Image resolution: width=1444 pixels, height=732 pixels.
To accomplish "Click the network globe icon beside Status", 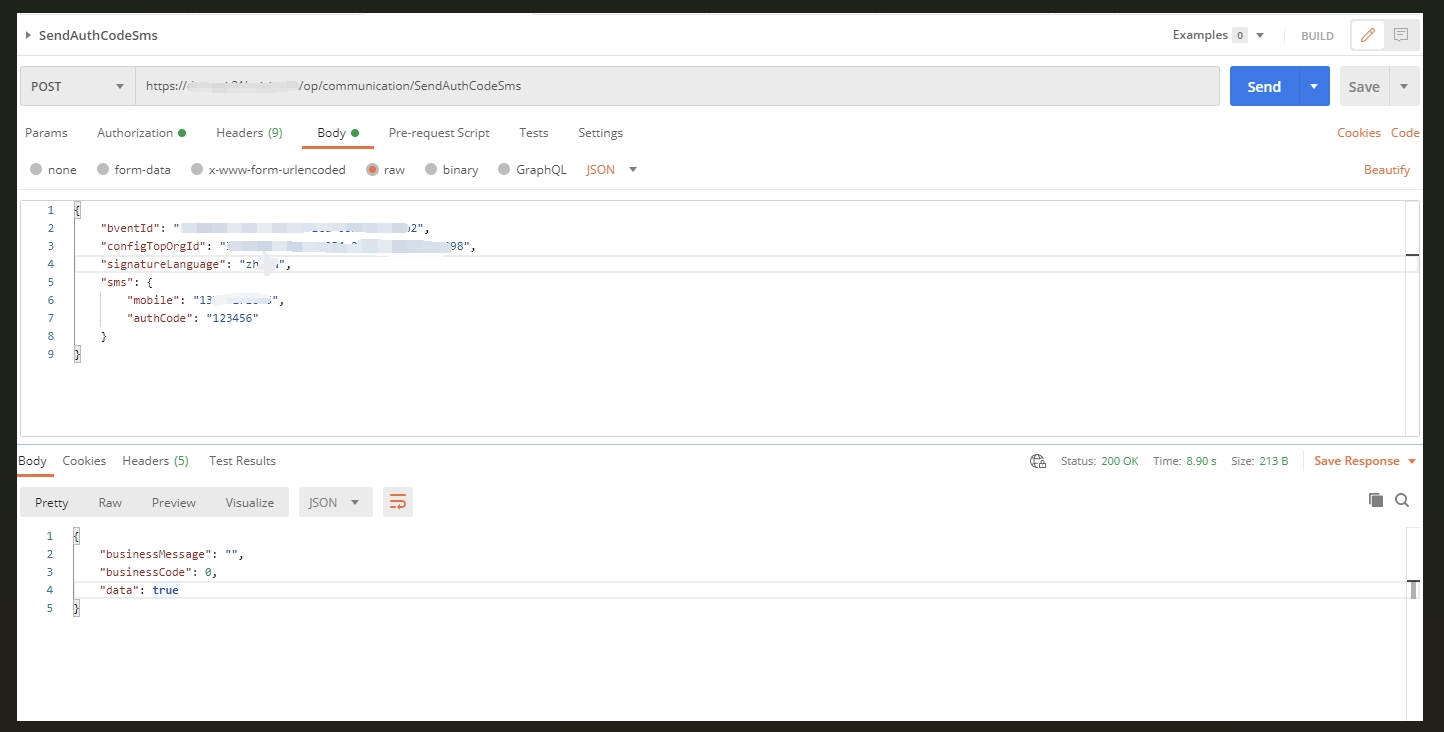I will point(1038,461).
